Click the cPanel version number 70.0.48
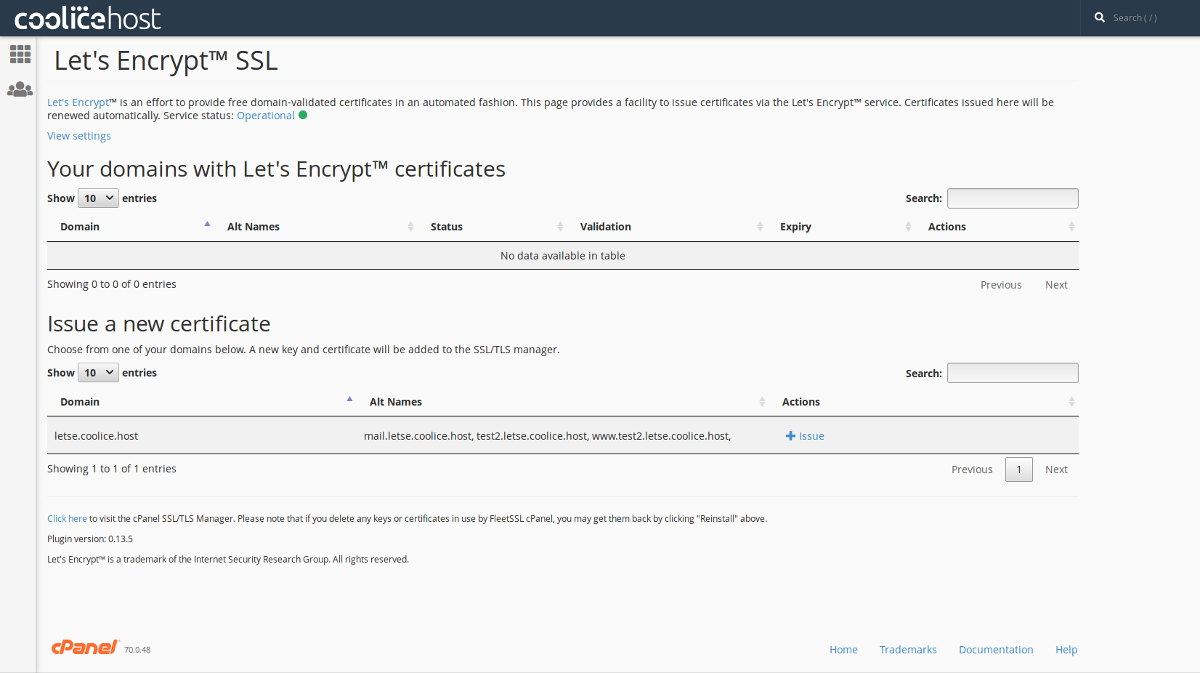The width and height of the screenshot is (1200, 673). 137,650
